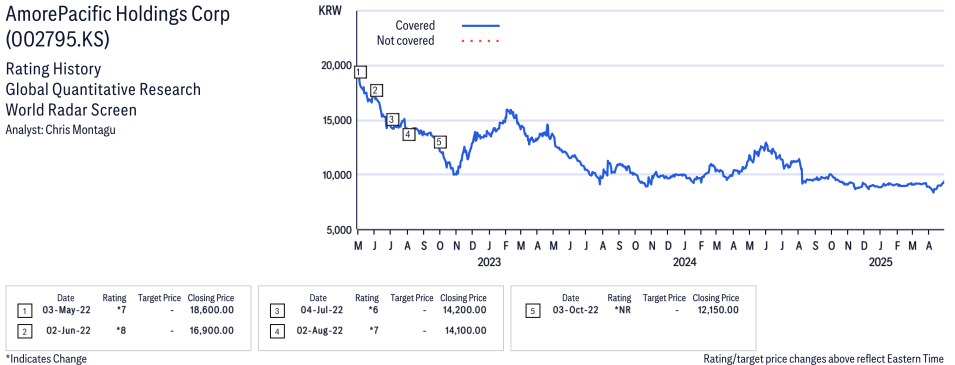The width and height of the screenshot is (955, 365).
Task: Click the ticker (002795.KS)
Action: tap(57, 40)
